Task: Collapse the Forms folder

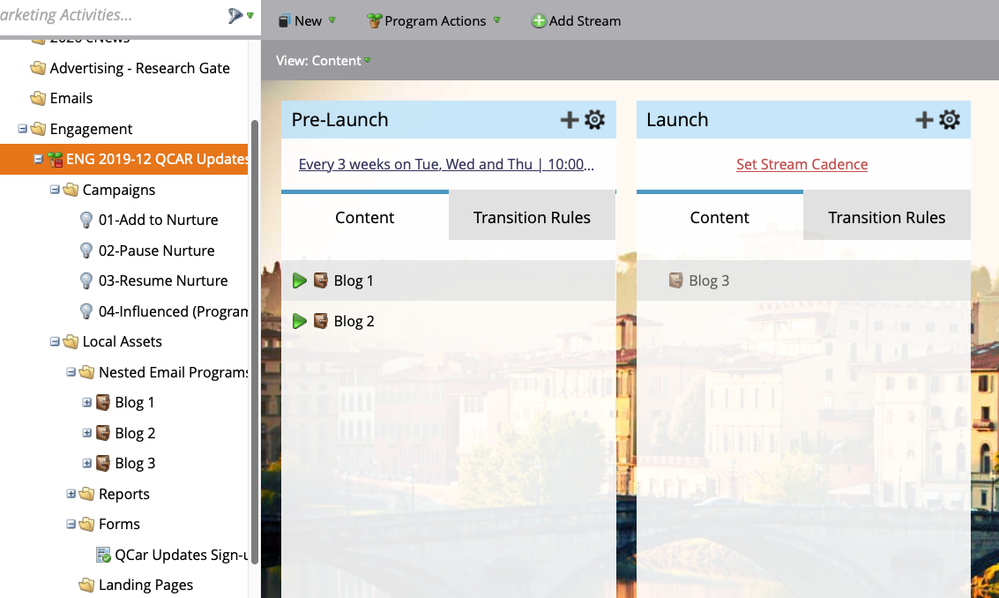Action: pos(71,524)
